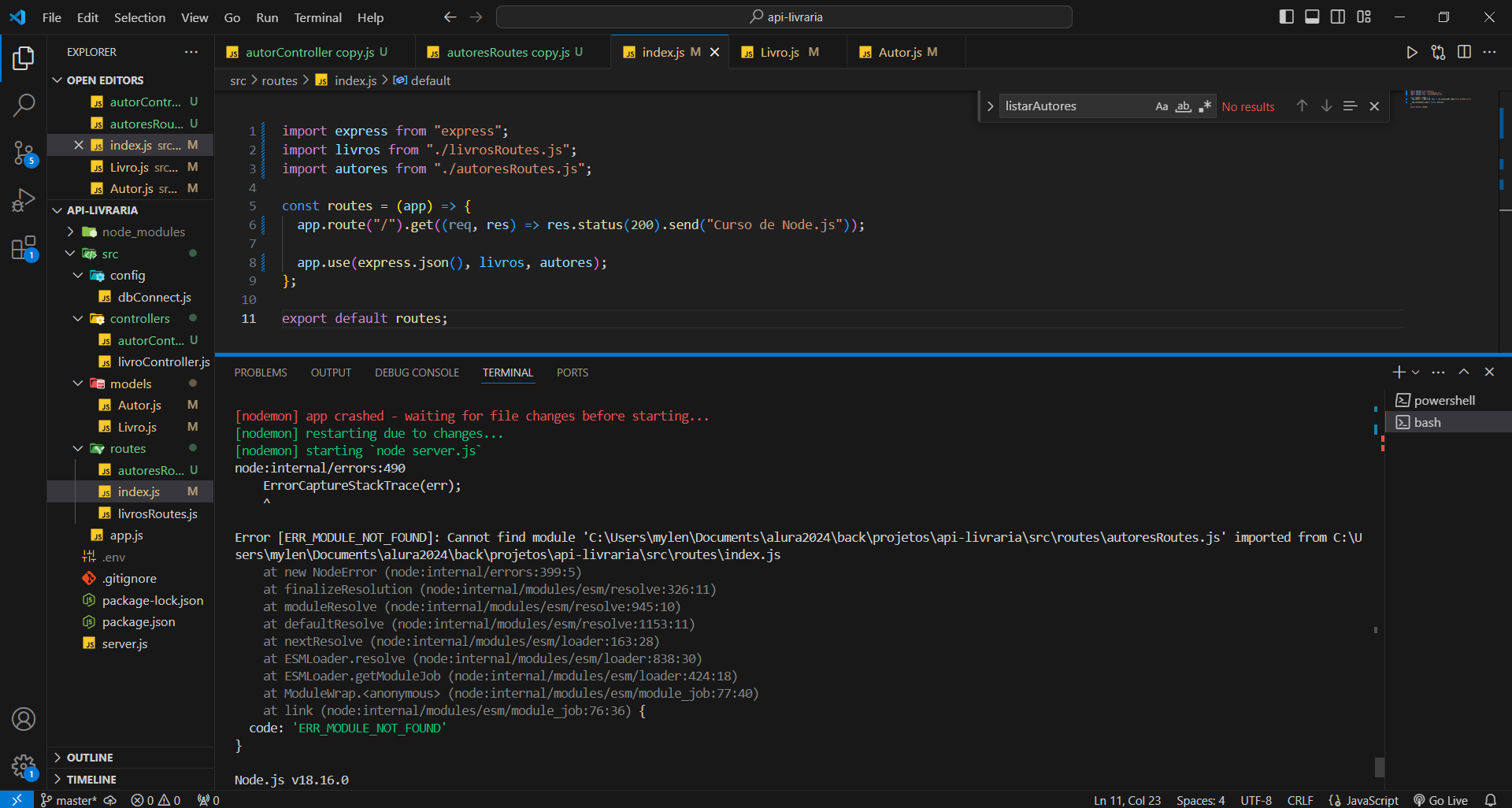Image resolution: width=1512 pixels, height=808 pixels.
Task: Open the Accounts menu icon
Action: (x=24, y=719)
